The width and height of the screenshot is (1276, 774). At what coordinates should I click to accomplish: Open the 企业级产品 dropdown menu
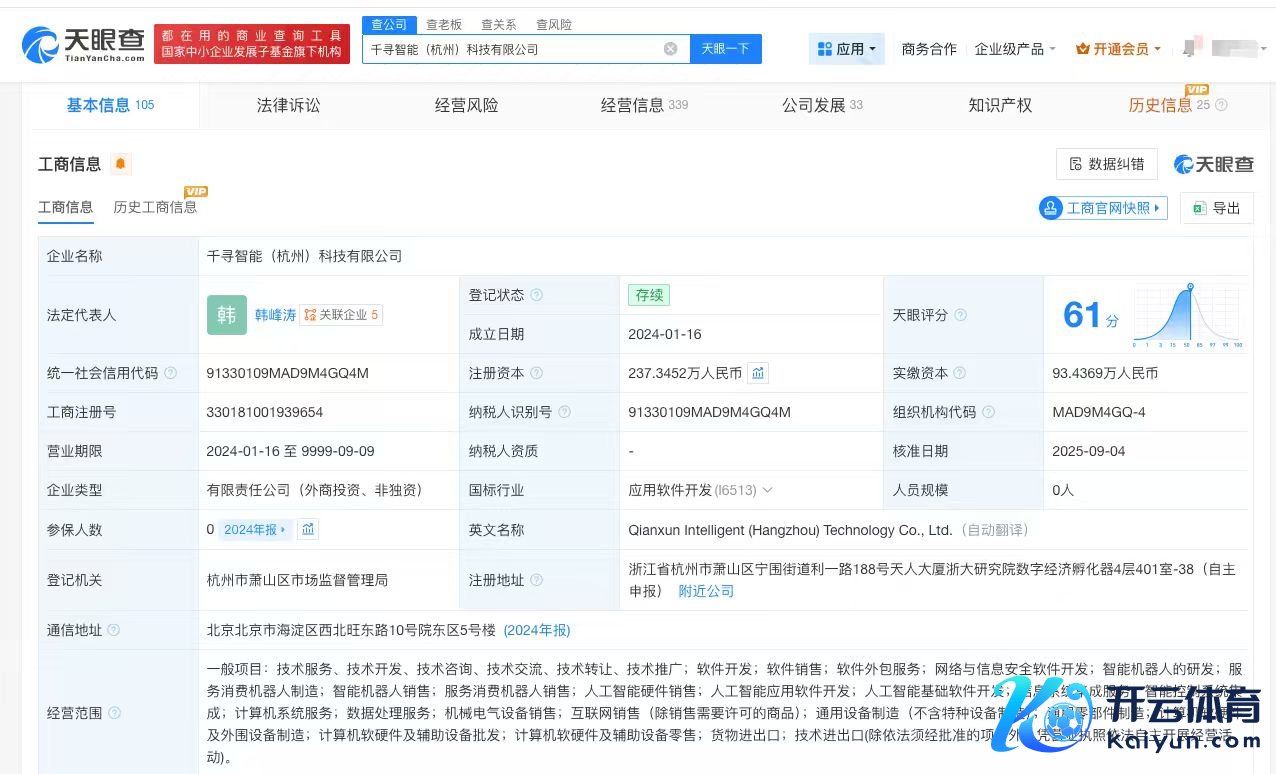click(1015, 49)
